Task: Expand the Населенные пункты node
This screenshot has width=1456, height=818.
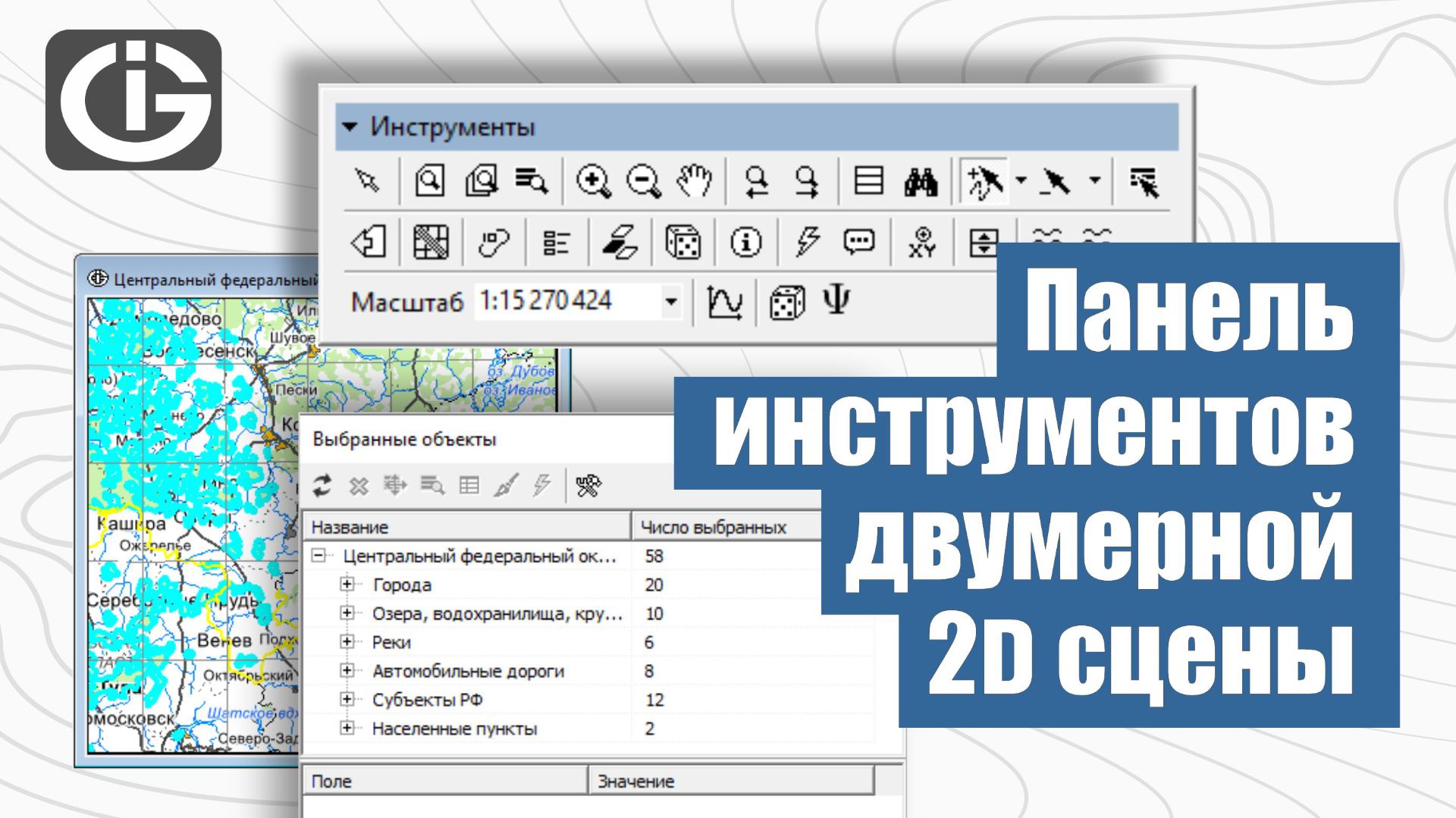Action: 347,728
